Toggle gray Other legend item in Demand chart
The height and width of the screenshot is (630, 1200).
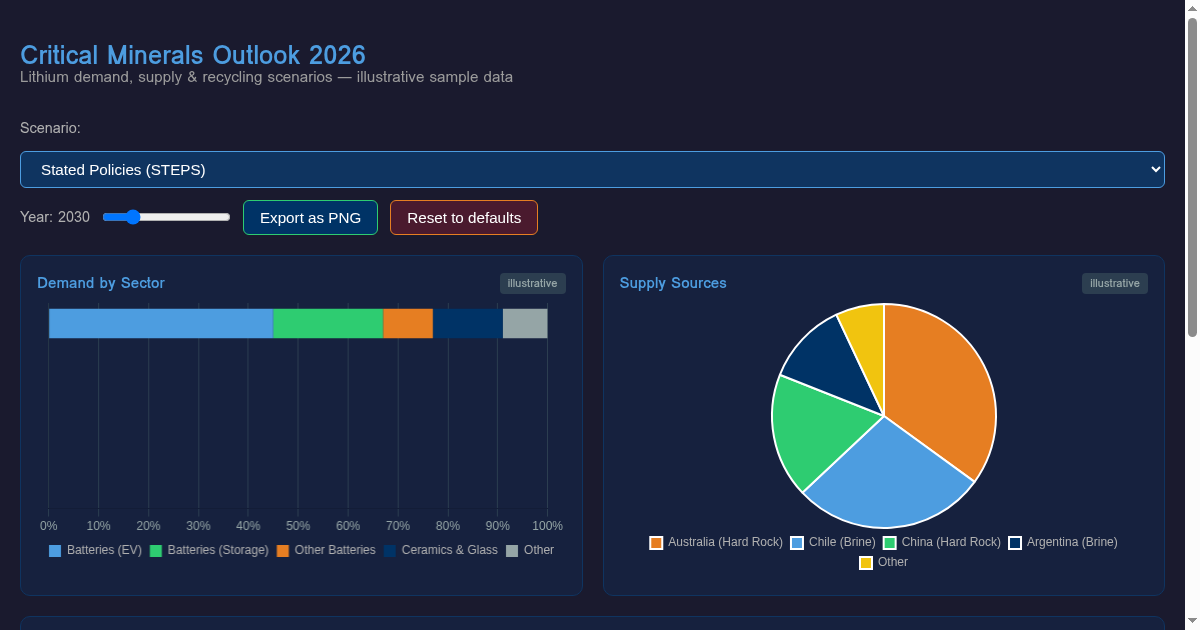529,550
